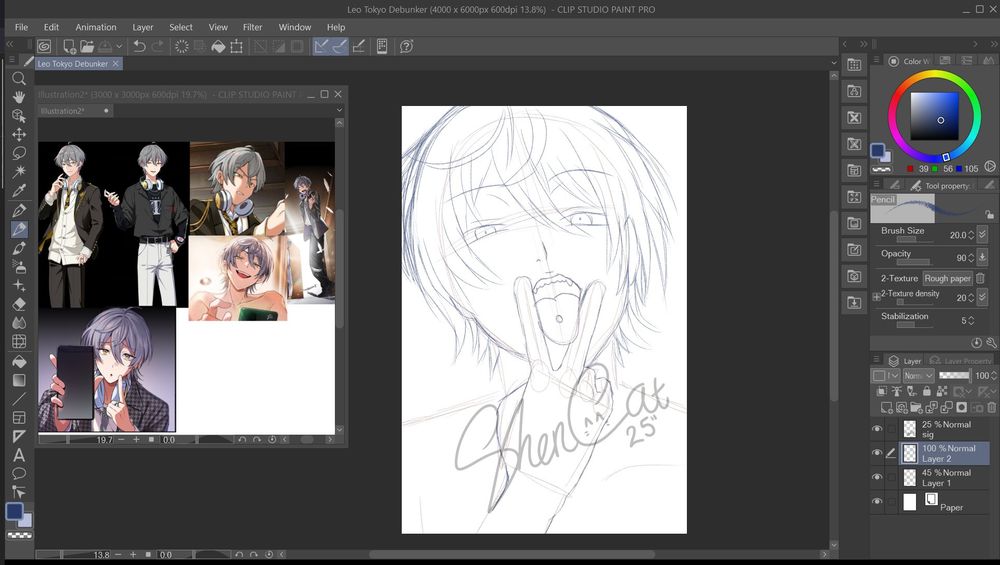Open the Rough paper texture selector
The image size is (1000, 565).
tap(947, 278)
